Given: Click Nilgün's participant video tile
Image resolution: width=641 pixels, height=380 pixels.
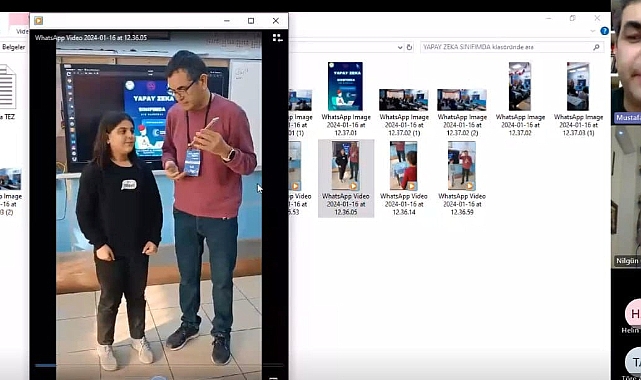Looking at the screenshot, I should tap(626, 197).
